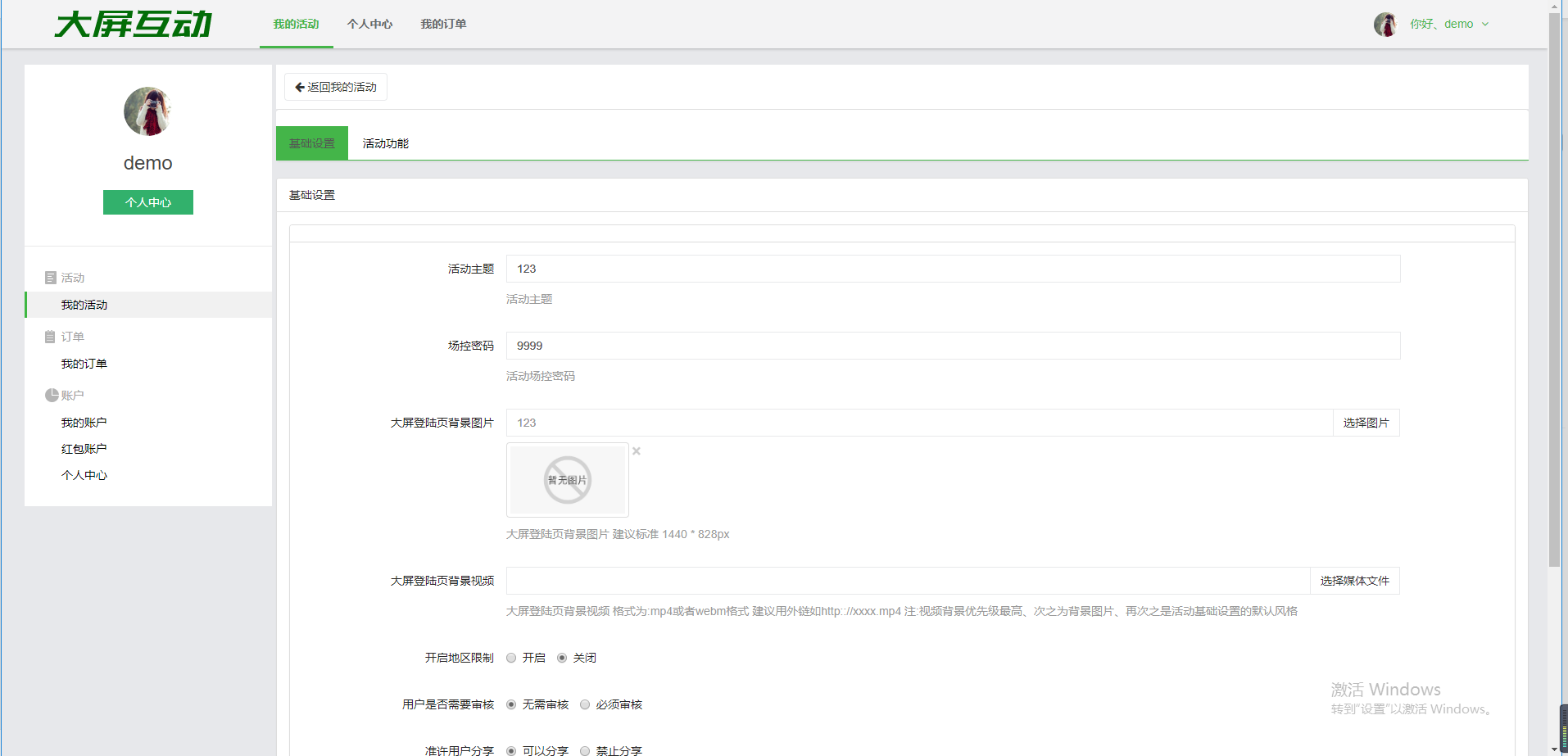
Task: Click the 返回我的活动 back button
Action: point(336,87)
